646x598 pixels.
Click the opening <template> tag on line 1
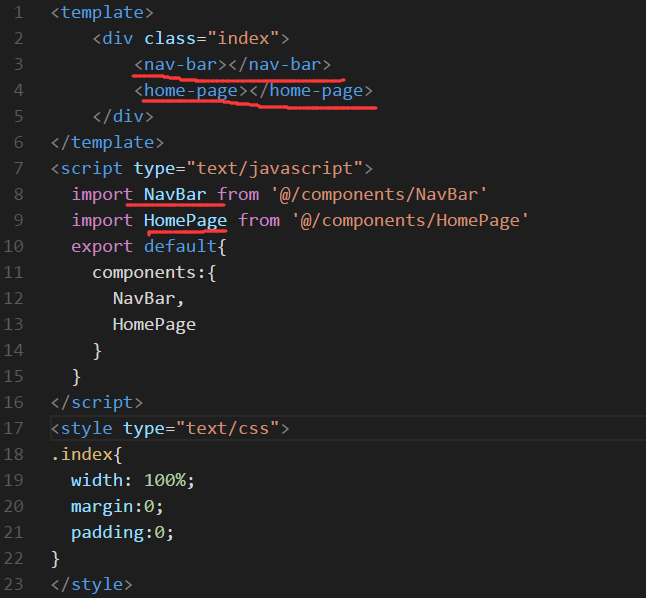102,12
